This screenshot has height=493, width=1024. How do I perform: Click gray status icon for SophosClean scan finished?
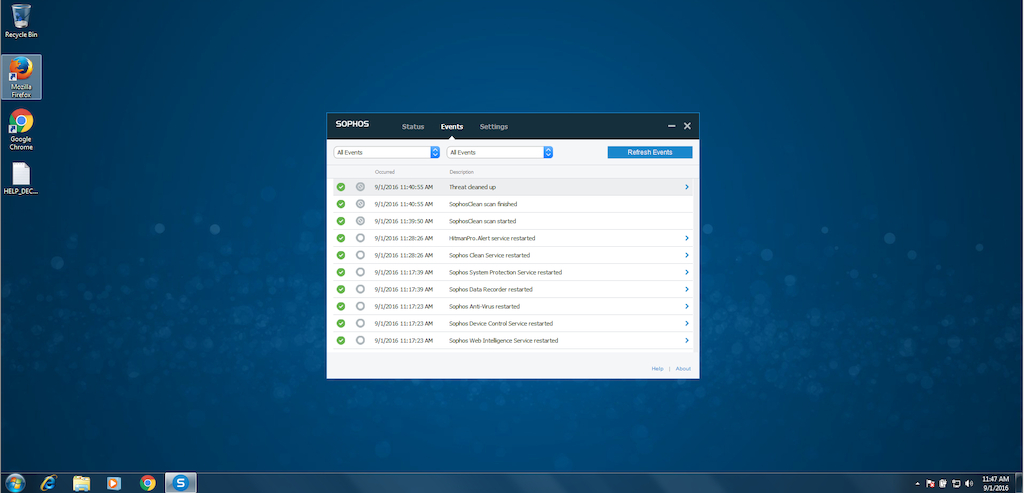click(x=360, y=204)
